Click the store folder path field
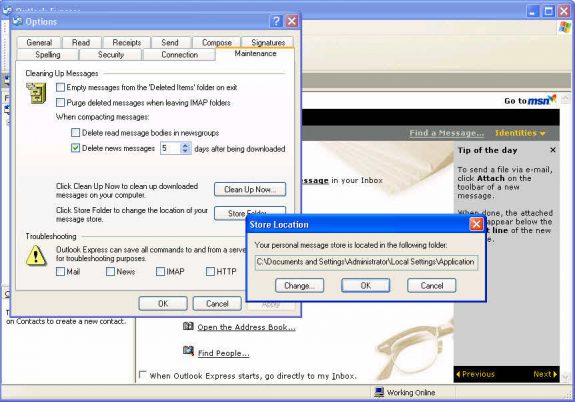 [366, 262]
